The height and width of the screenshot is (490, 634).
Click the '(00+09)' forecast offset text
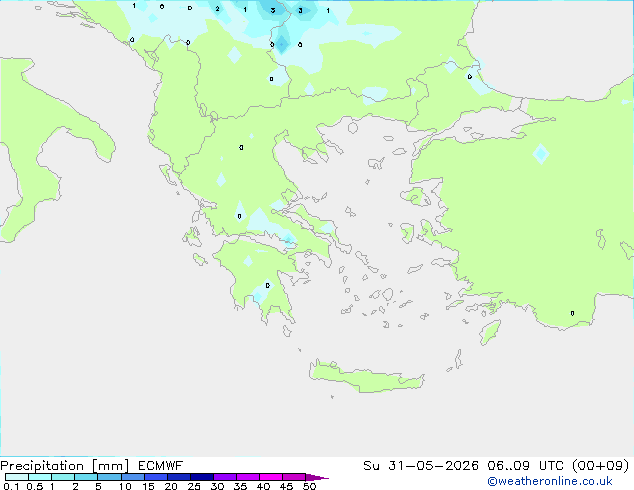coord(601,466)
